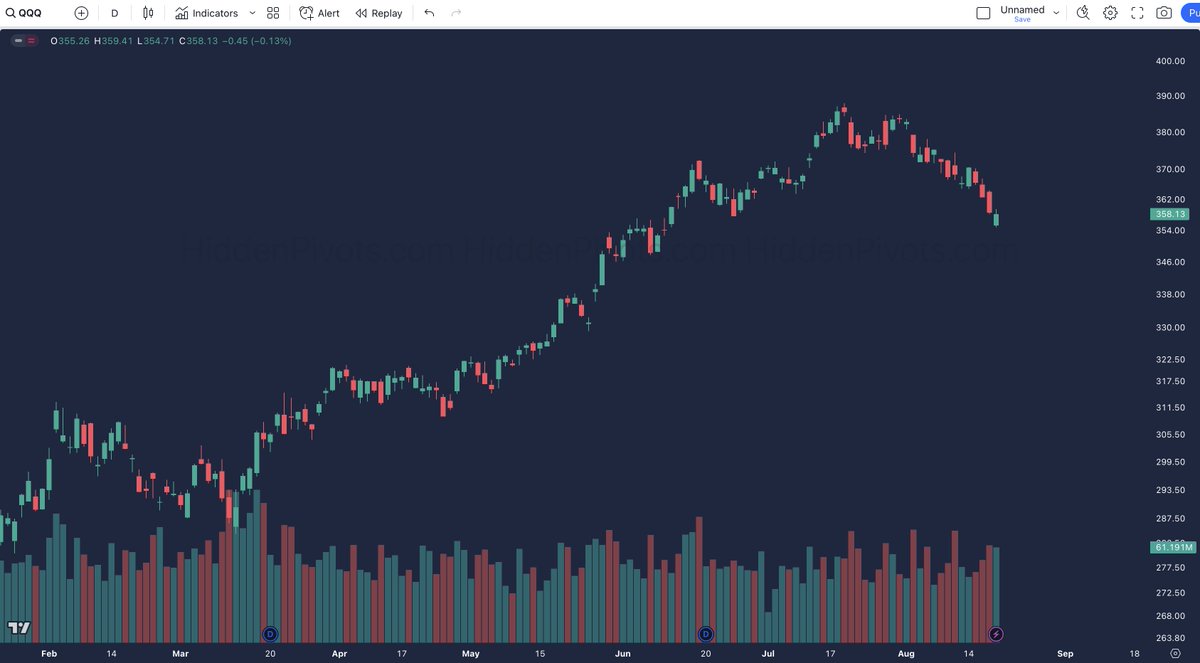Screen dimensions: 1200x663
Task: Click the Jun label on the time axis
Action: pos(623,653)
